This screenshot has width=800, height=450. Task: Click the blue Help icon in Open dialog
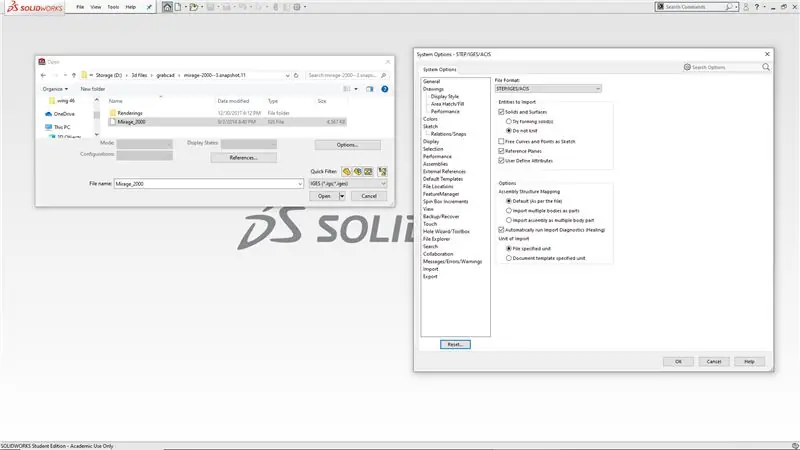pos(385,89)
